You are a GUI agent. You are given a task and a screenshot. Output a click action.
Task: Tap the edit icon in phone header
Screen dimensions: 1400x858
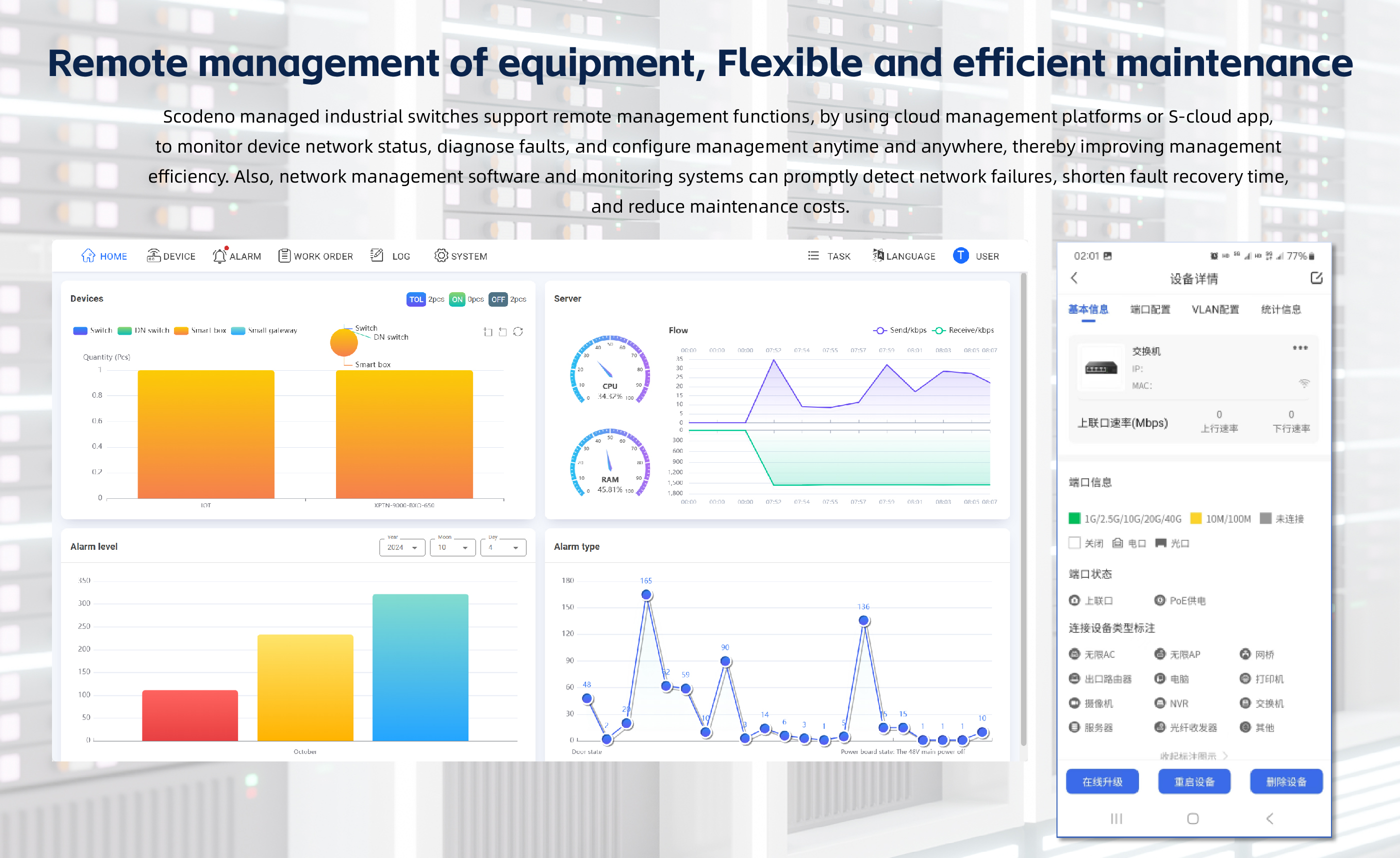(x=1316, y=278)
